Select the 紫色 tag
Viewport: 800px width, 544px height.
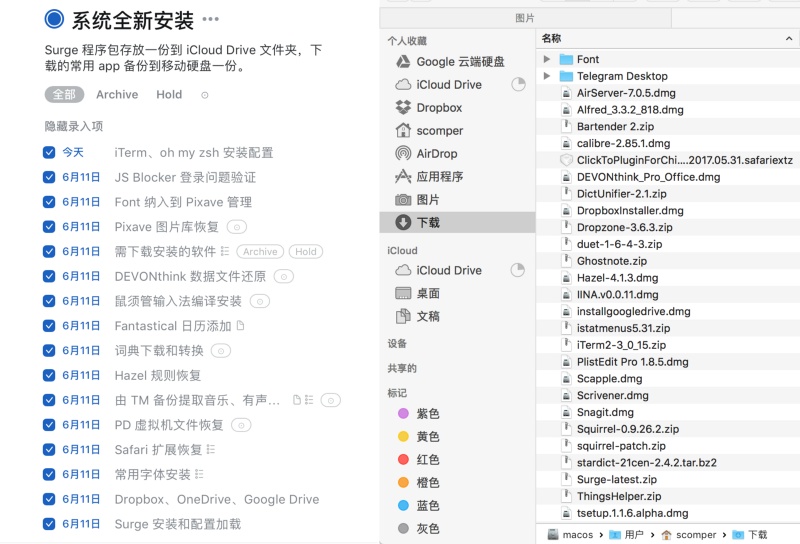click(x=418, y=413)
